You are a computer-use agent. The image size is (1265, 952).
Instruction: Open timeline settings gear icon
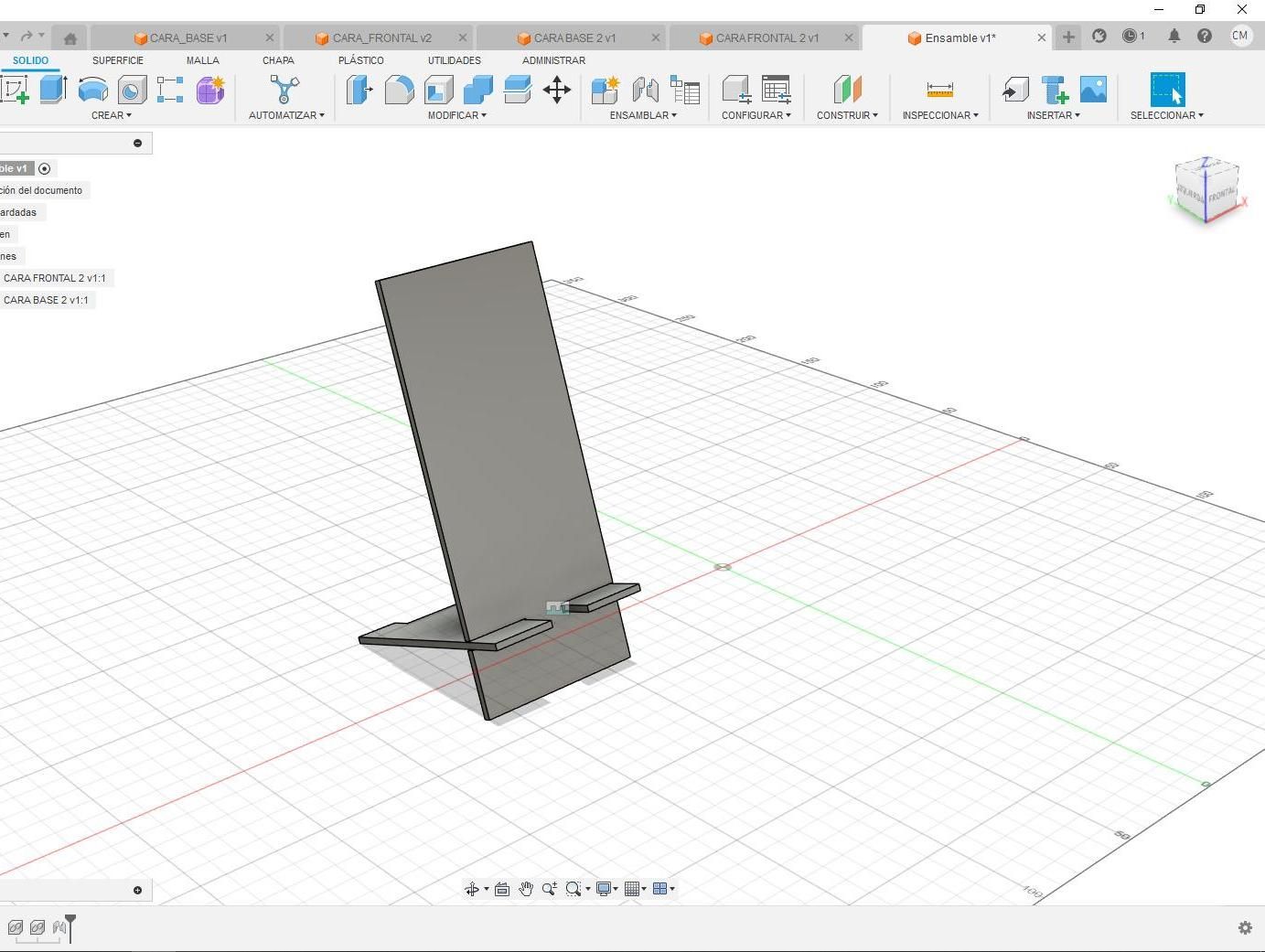pyautogui.click(x=1245, y=927)
